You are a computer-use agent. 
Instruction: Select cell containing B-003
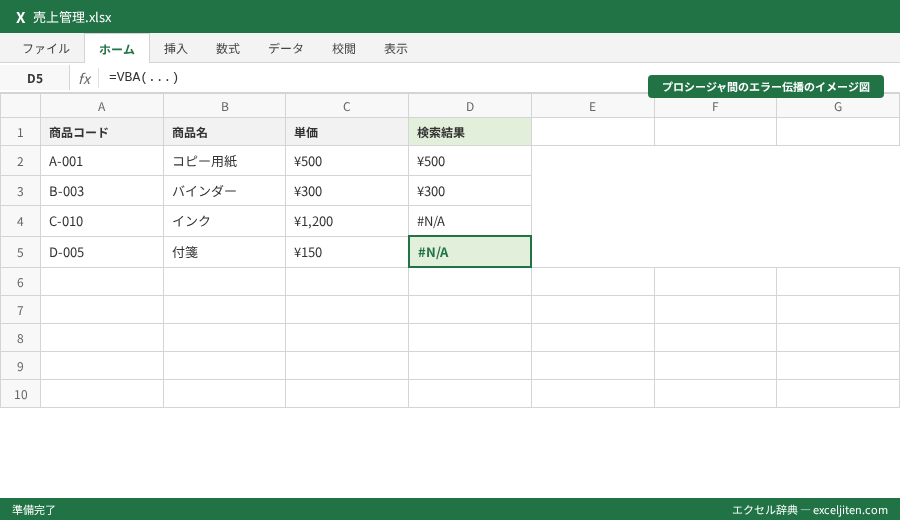coord(102,191)
